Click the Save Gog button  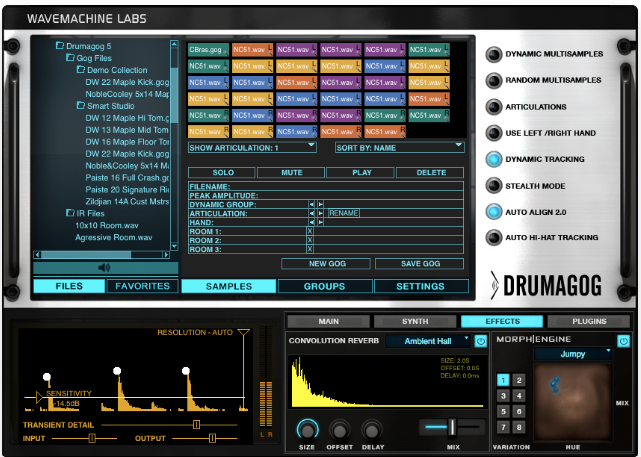[x=420, y=264]
